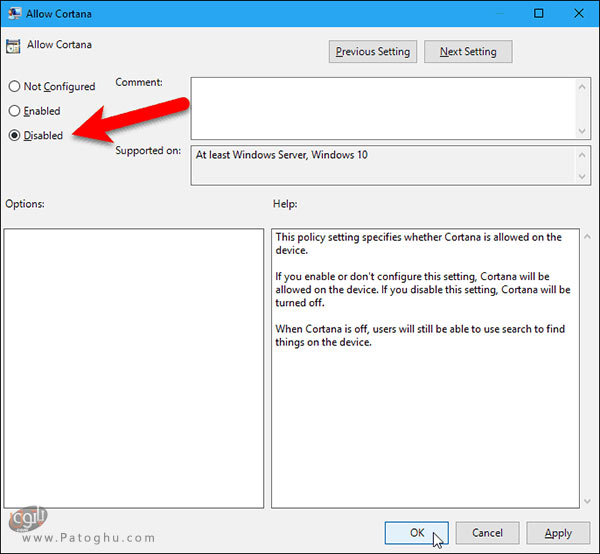Click the 'At least Windows Server, Windows 10' text
This screenshot has height=554, width=600.
(282, 155)
